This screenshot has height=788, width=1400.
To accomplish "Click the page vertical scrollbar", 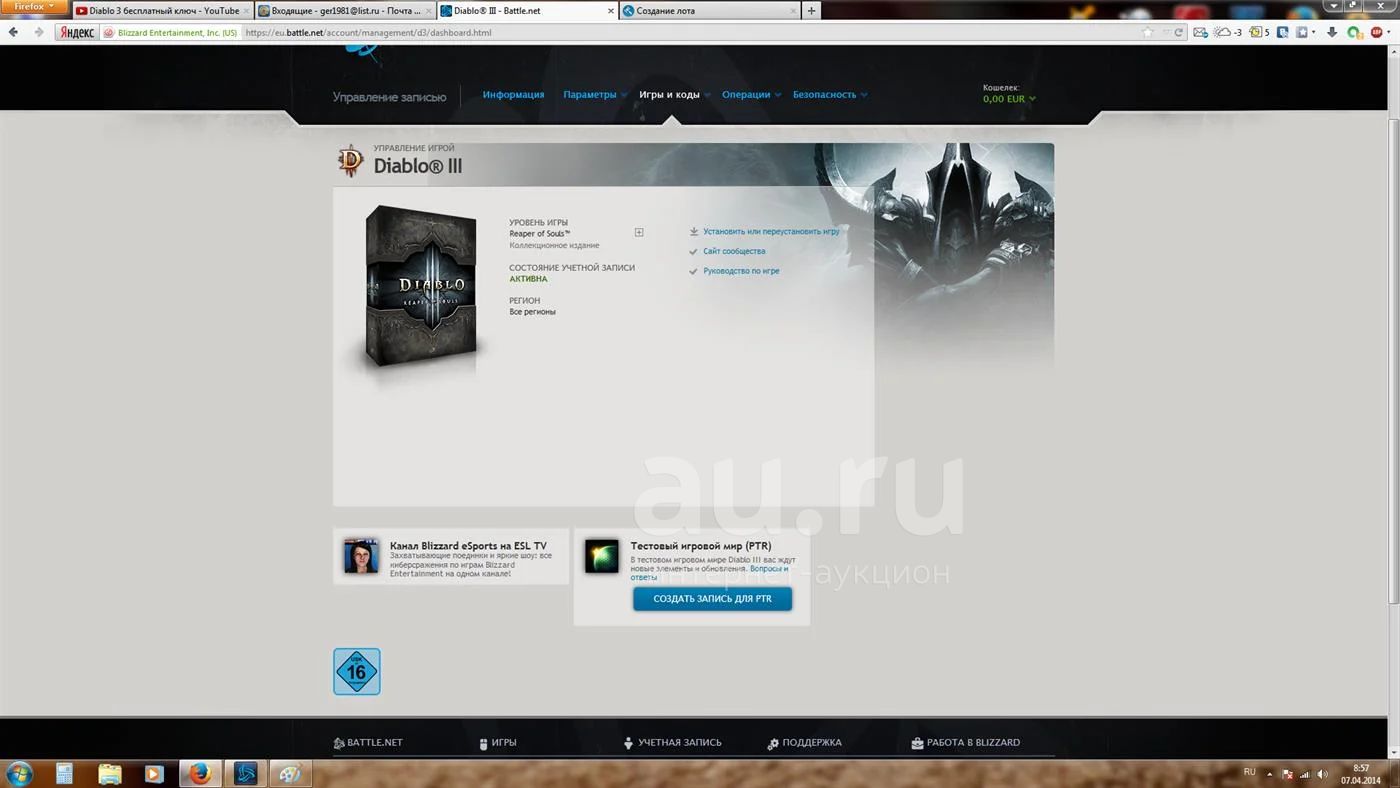I will (1394, 360).
